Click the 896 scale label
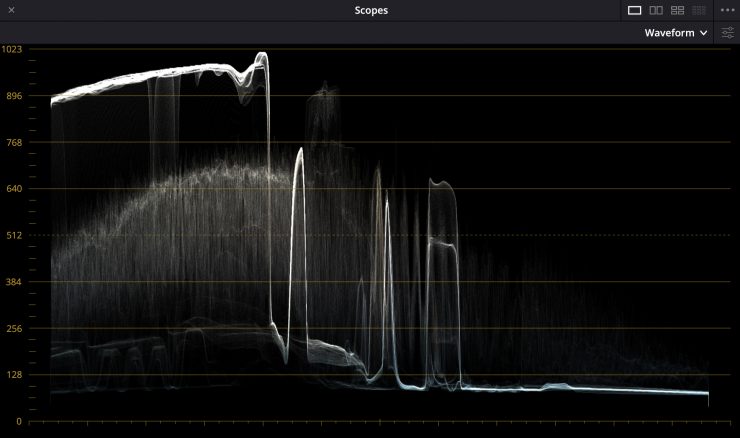Image resolution: width=740 pixels, height=438 pixels. click(13, 96)
